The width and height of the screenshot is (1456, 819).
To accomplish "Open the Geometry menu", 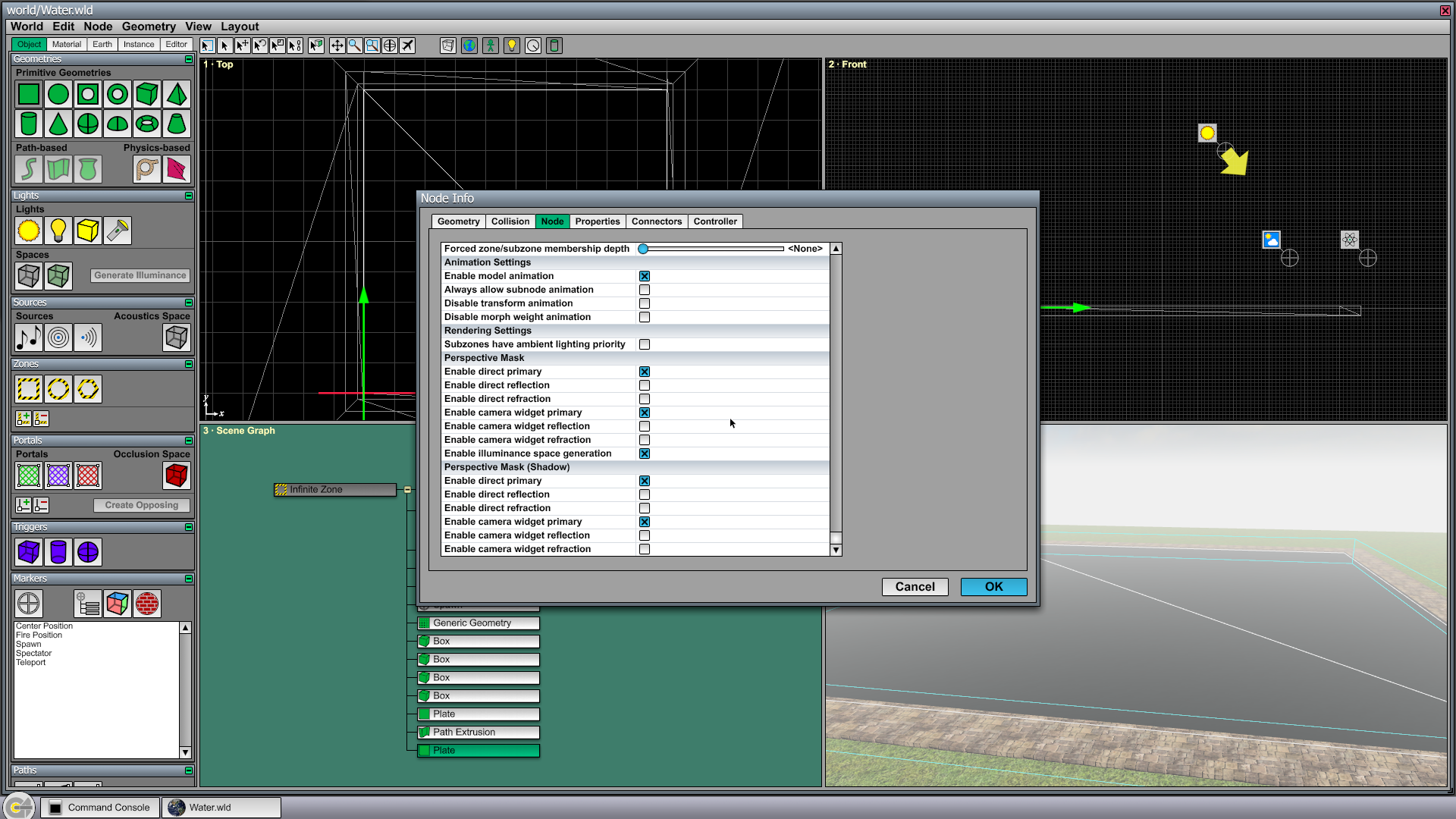I will (x=149, y=27).
